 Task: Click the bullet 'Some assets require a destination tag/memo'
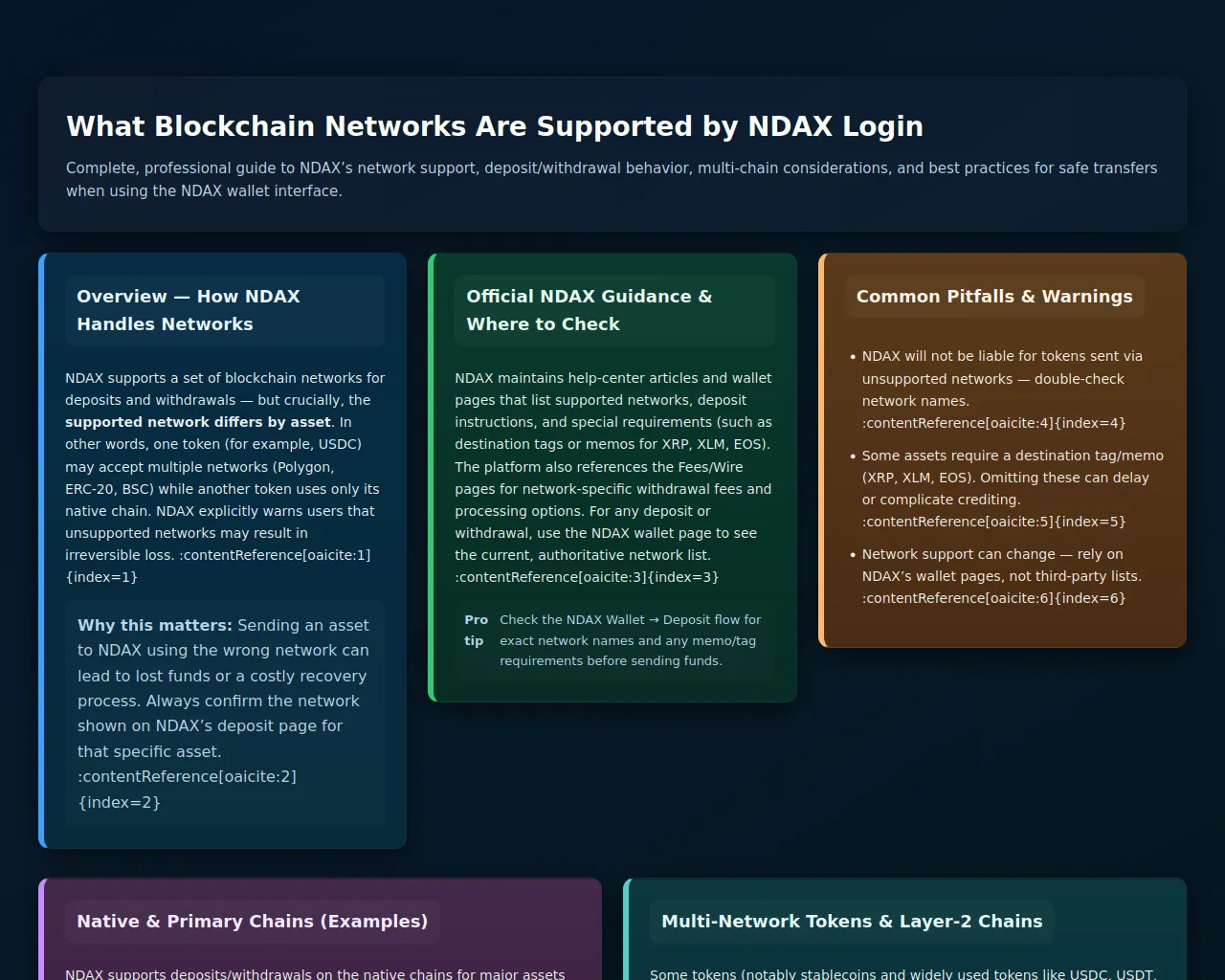point(1013,488)
